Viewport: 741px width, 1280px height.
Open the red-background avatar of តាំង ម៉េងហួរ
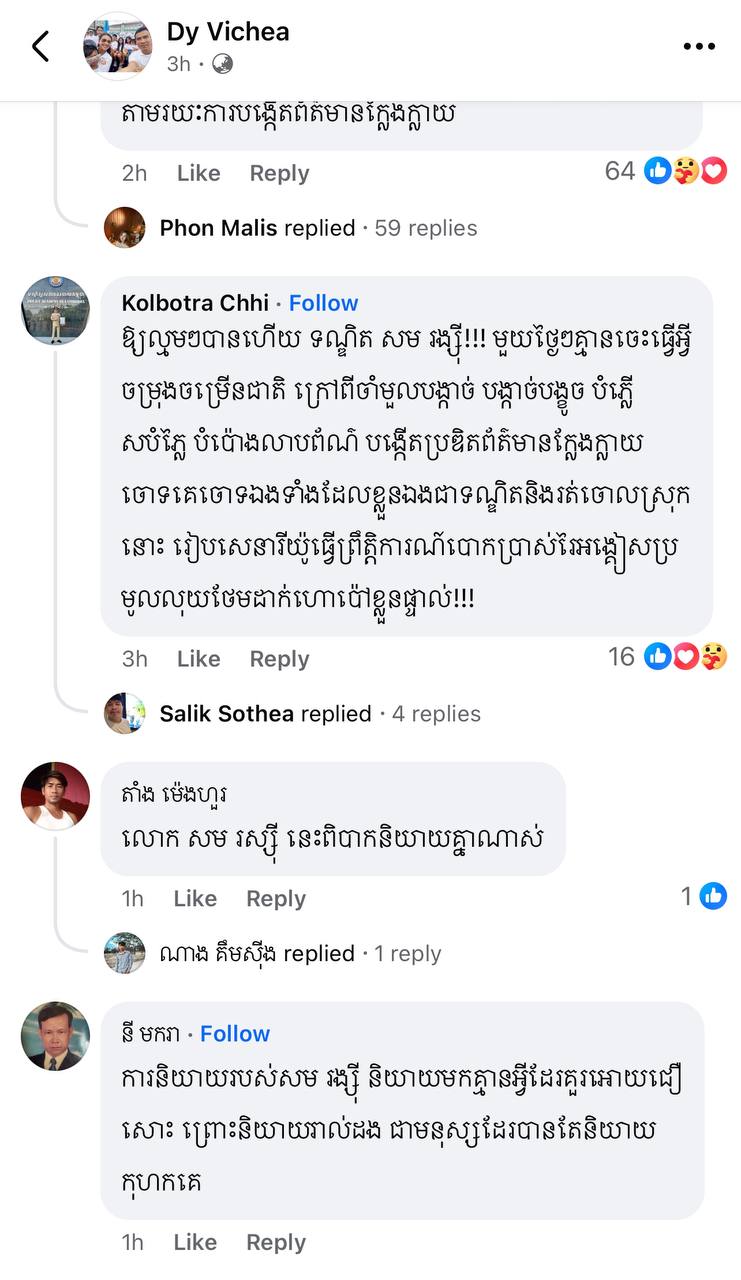tap(55, 796)
